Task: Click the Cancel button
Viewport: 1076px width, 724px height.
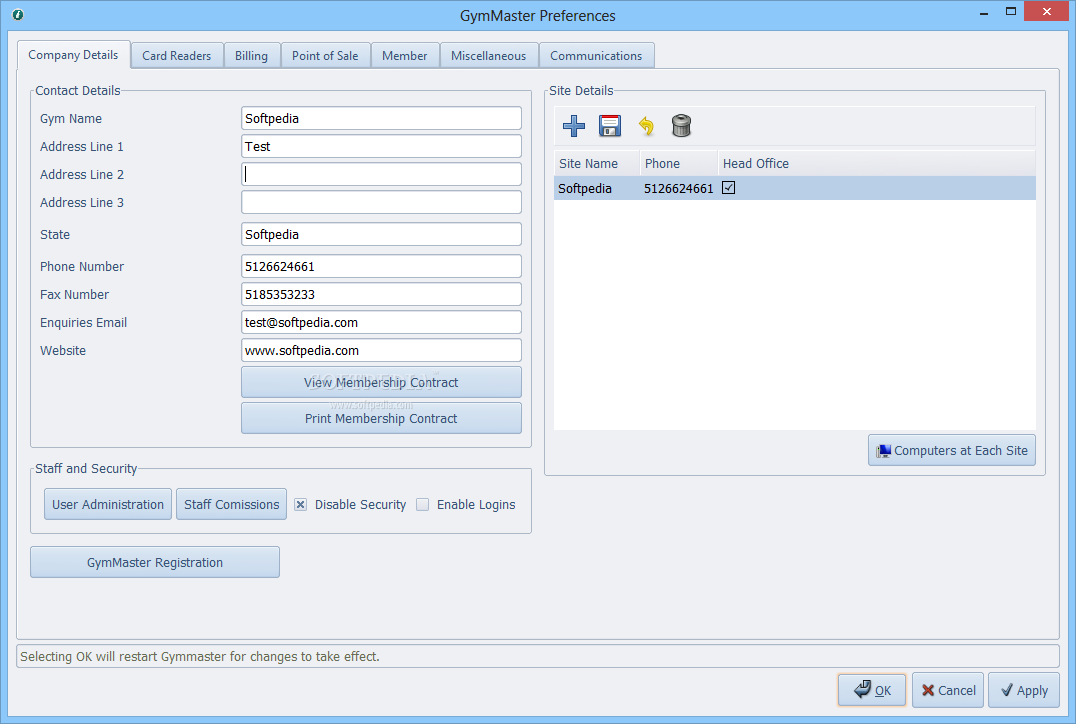Action: [x=948, y=690]
